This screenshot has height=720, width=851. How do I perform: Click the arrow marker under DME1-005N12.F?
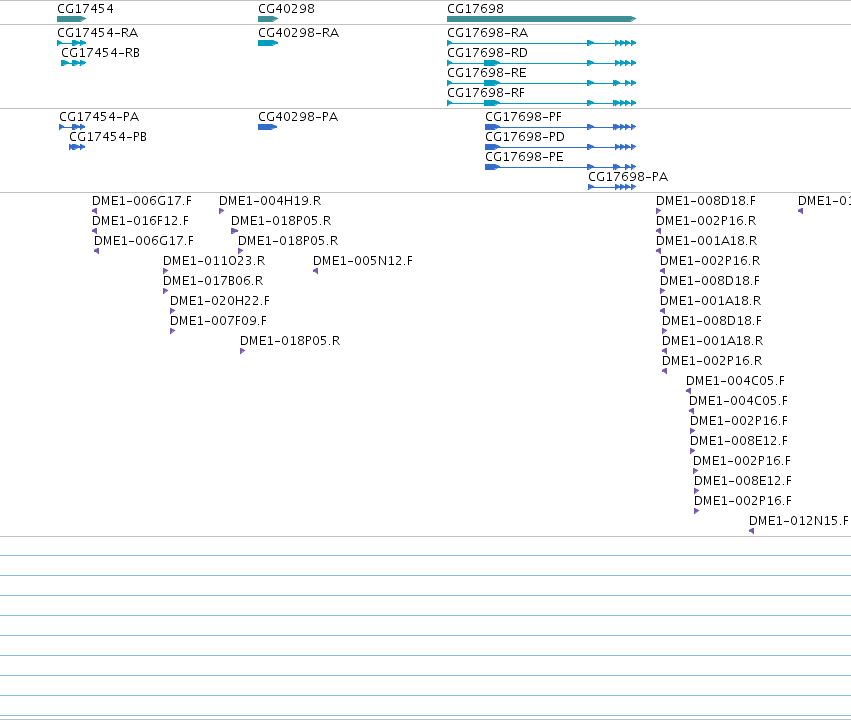[x=315, y=271]
